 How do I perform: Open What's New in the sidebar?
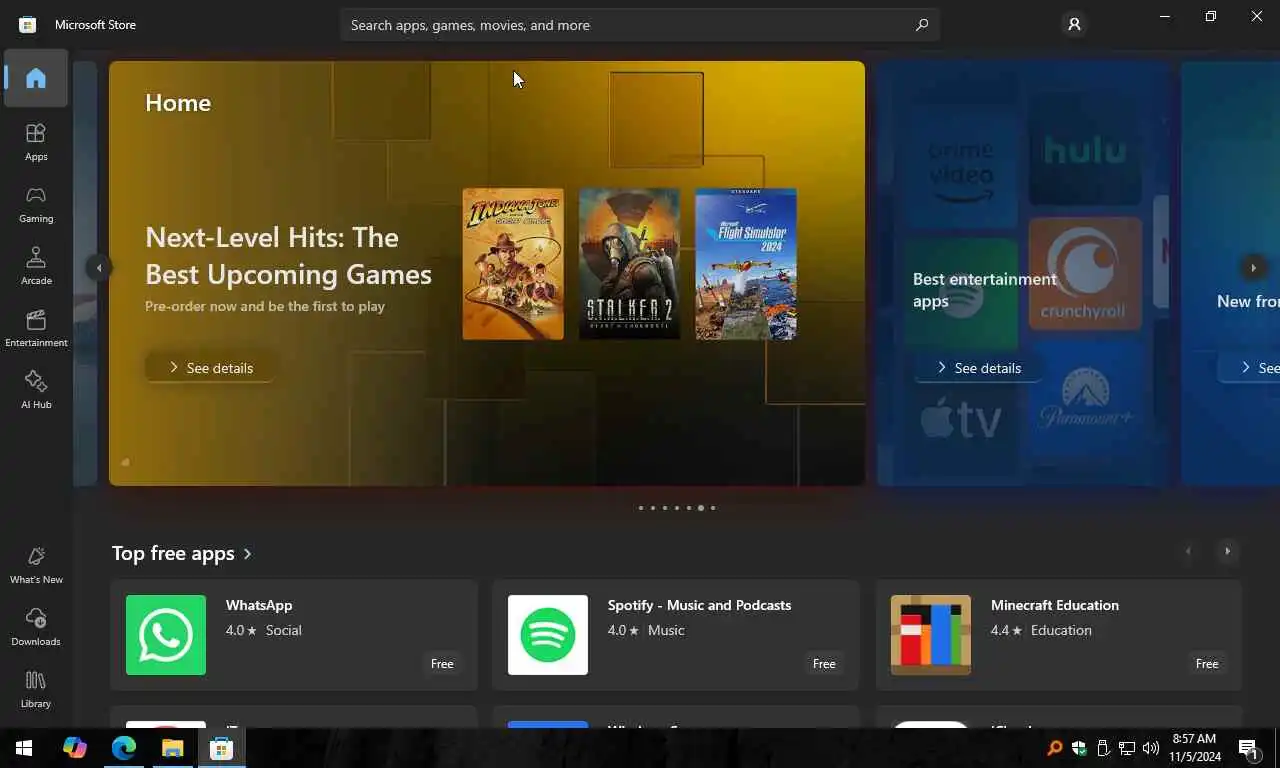coord(36,565)
